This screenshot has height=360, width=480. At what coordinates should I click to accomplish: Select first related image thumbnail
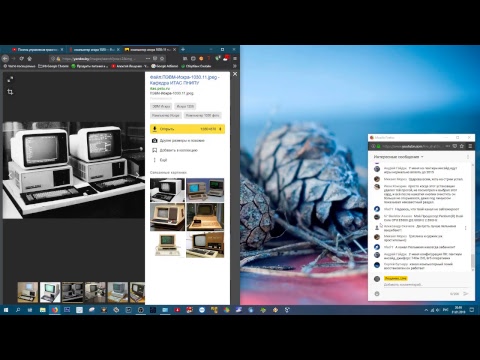tap(167, 190)
